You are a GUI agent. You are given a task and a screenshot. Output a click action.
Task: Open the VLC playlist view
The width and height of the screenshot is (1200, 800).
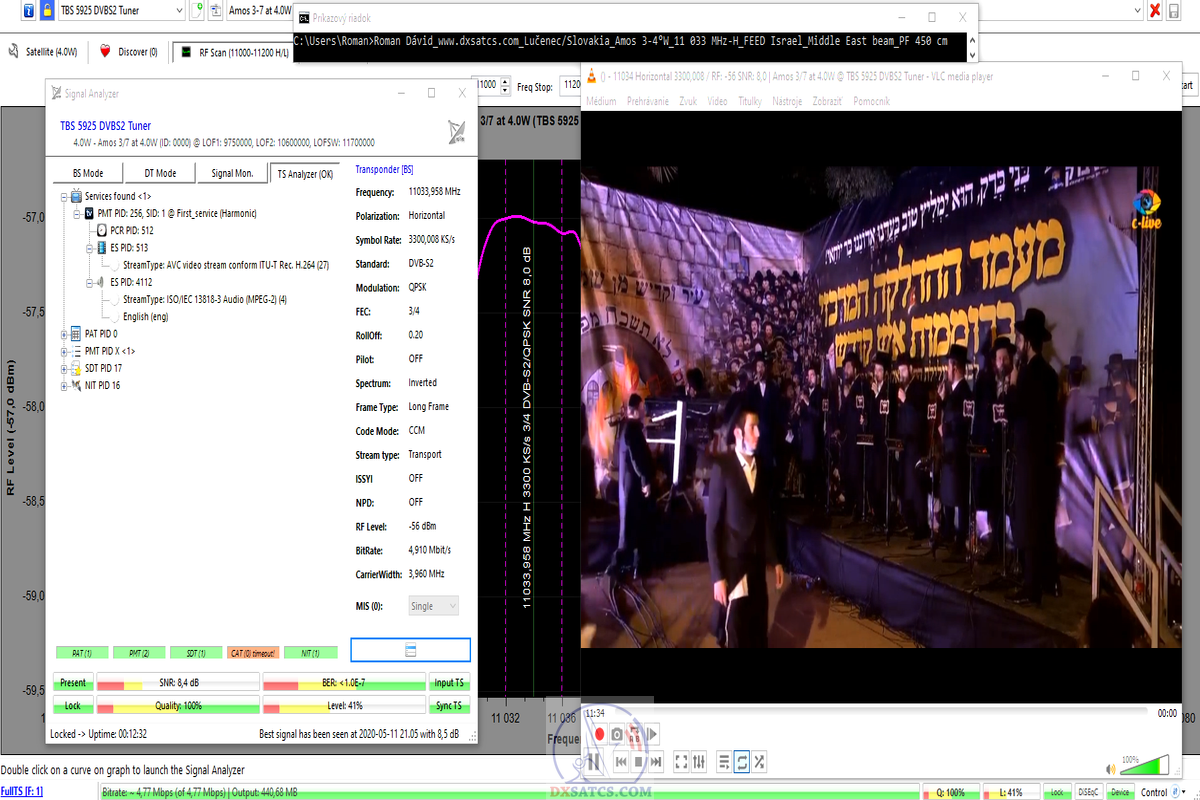click(724, 762)
